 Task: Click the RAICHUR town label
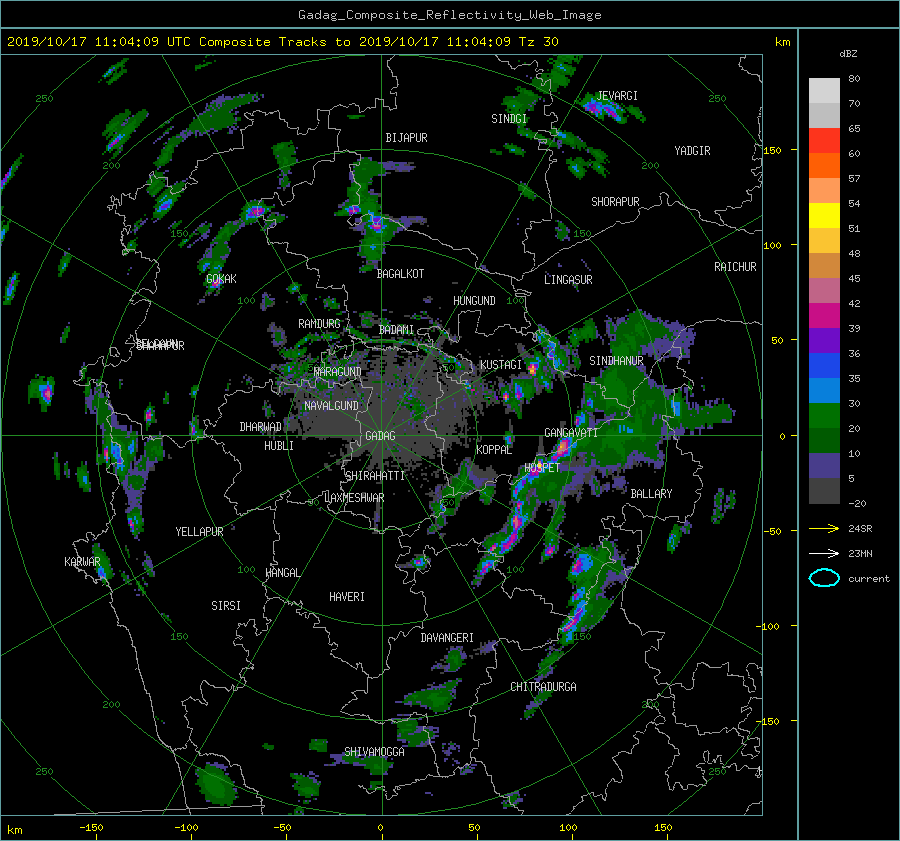735,267
